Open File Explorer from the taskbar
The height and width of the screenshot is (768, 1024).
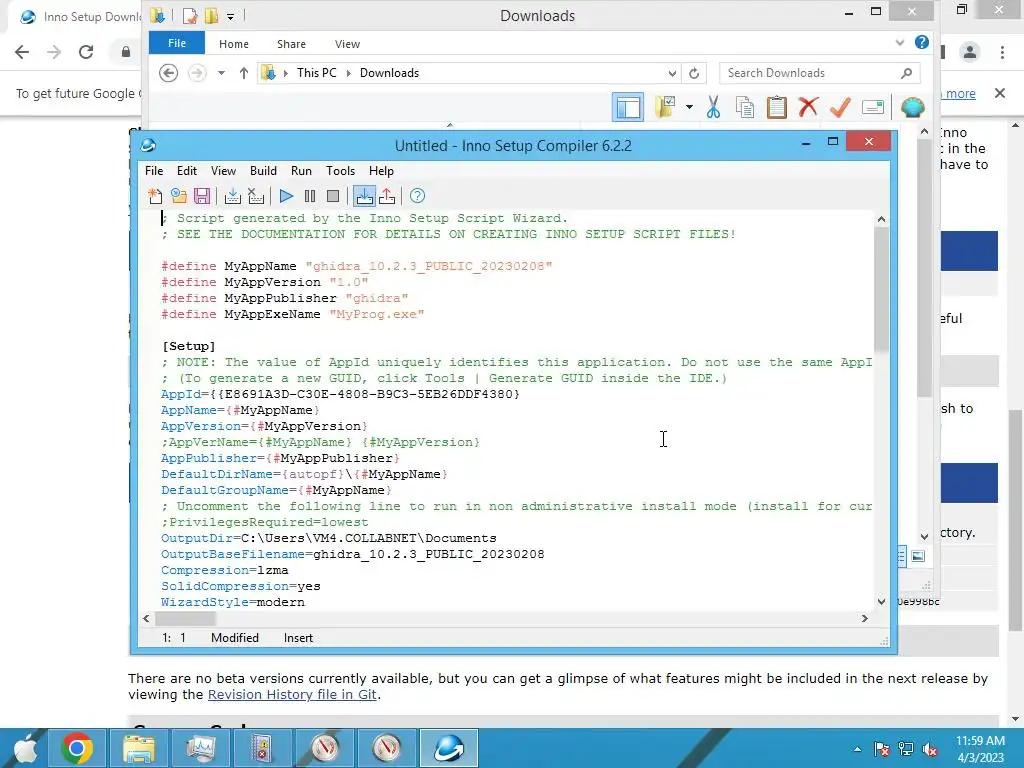pos(138,748)
